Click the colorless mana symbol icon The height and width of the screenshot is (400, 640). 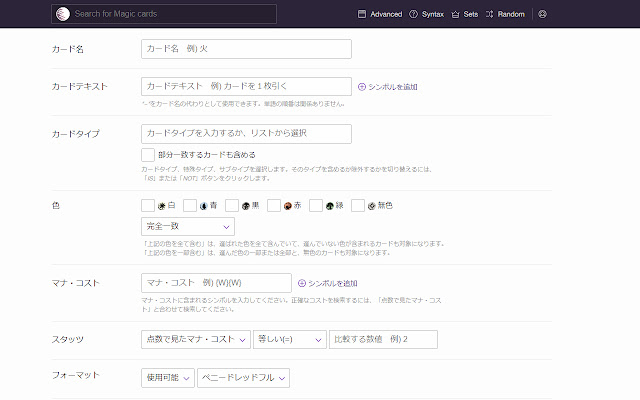[x=371, y=206]
